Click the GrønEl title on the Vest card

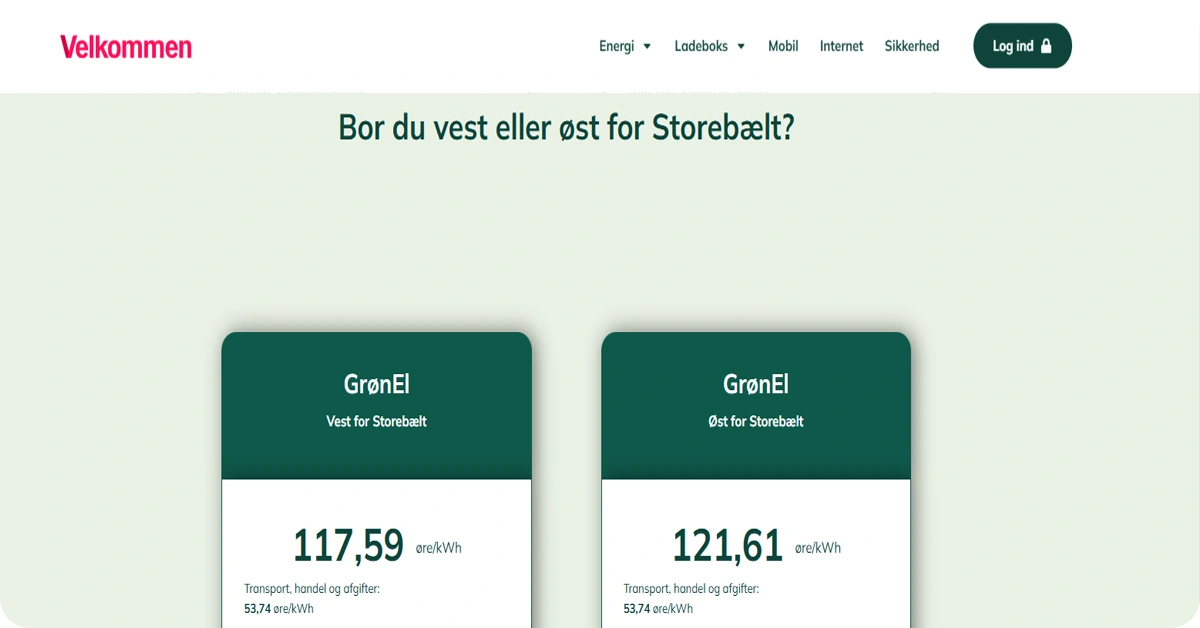pyautogui.click(x=376, y=384)
